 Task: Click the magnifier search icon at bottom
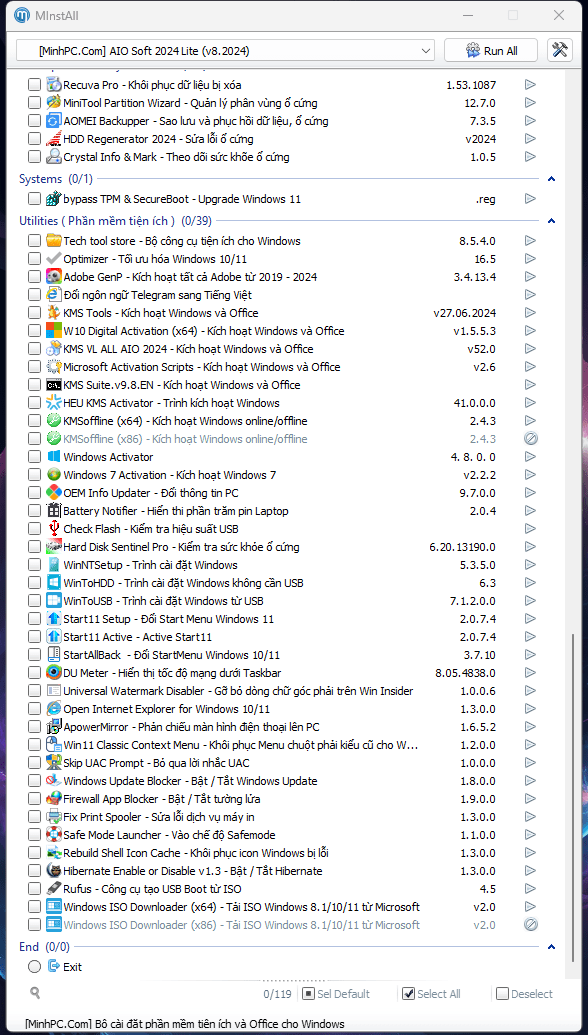(x=35, y=992)
